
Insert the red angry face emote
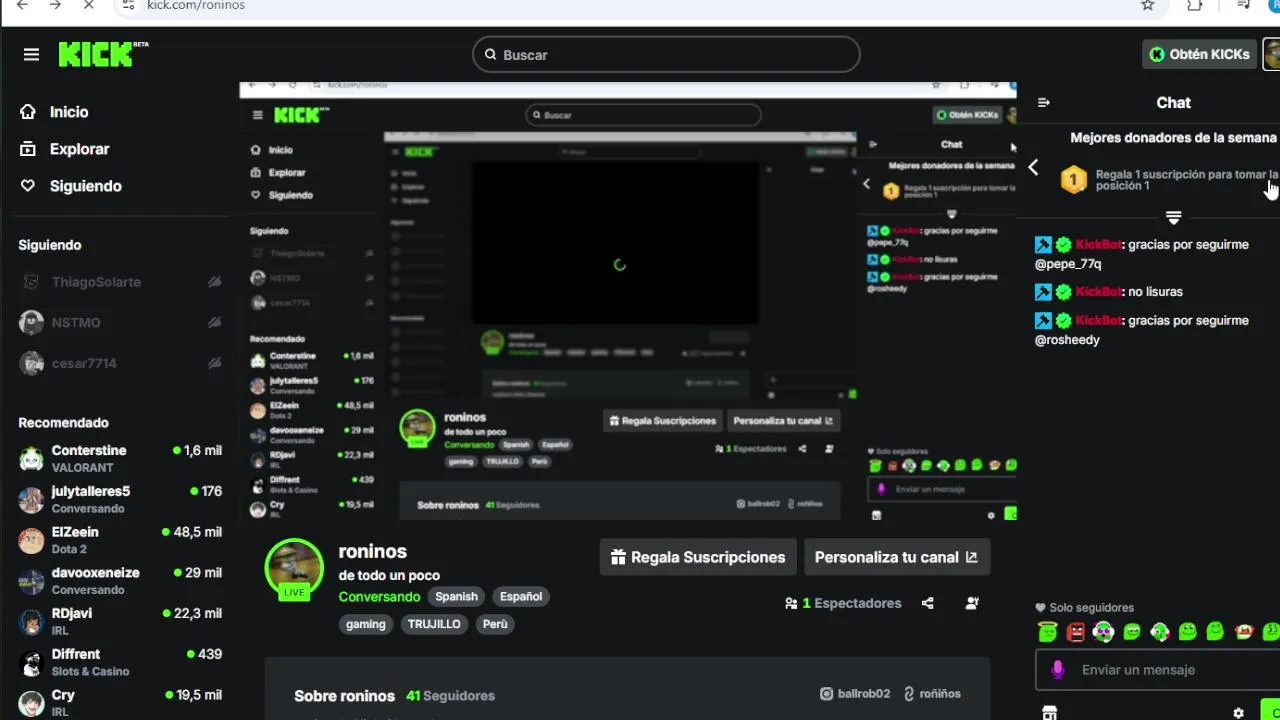pyautogui.click(x=1075, y=631)
